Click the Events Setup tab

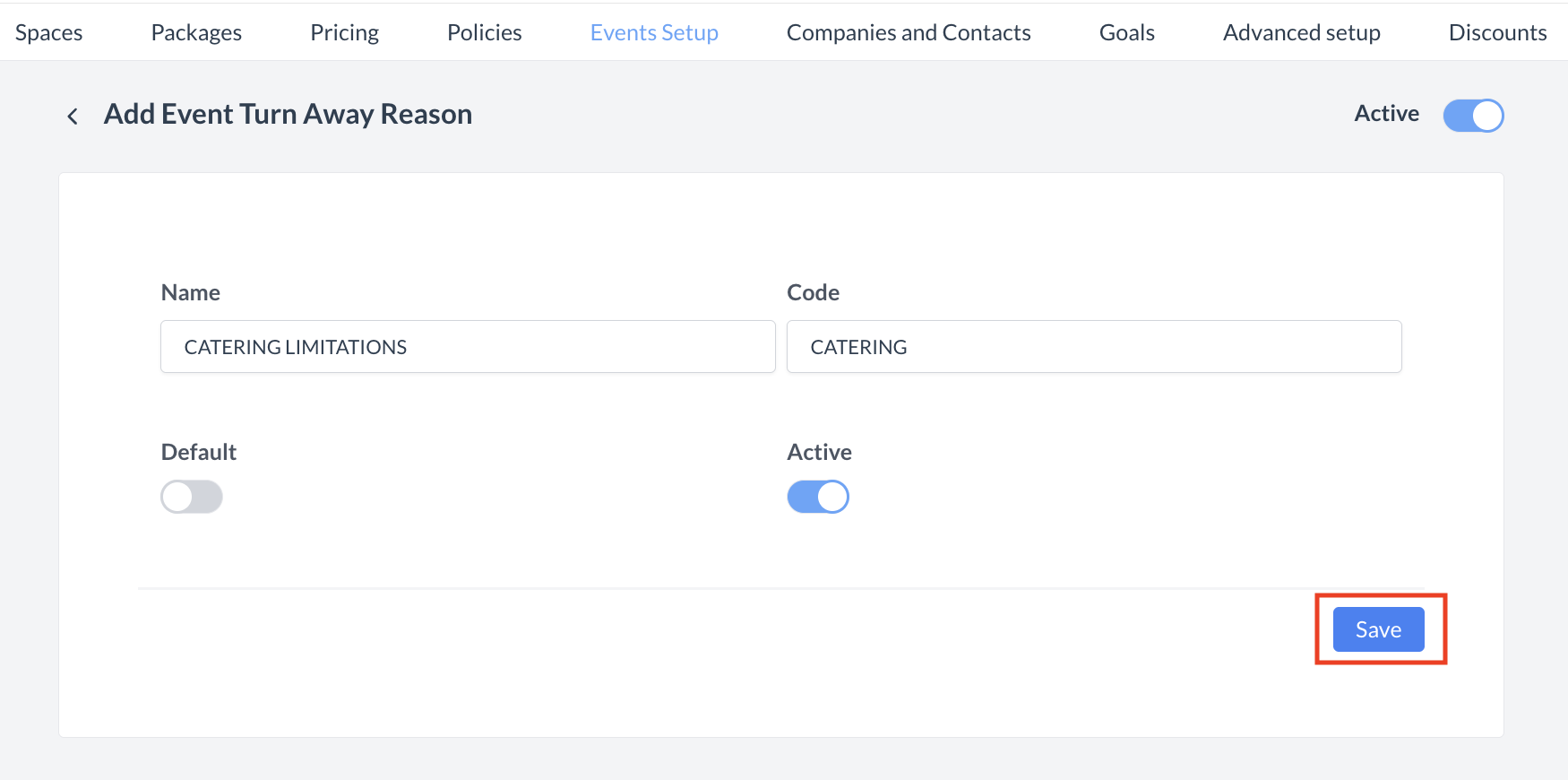(x=654, y=33)
